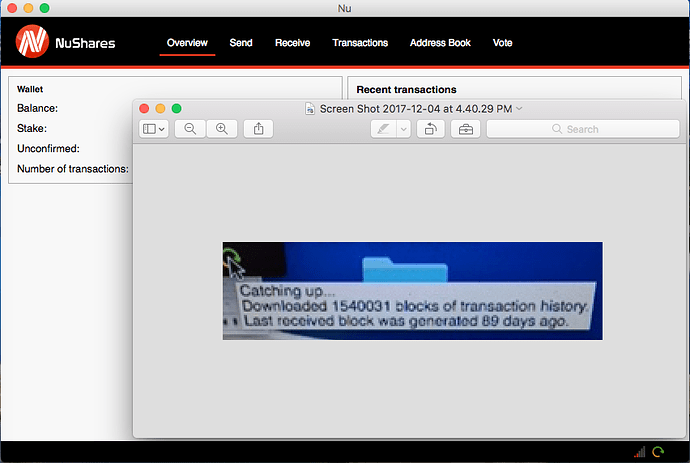This screenshot has height=463, width=690.
Task: Open the Overview tab
Action: tap(187, 43)
